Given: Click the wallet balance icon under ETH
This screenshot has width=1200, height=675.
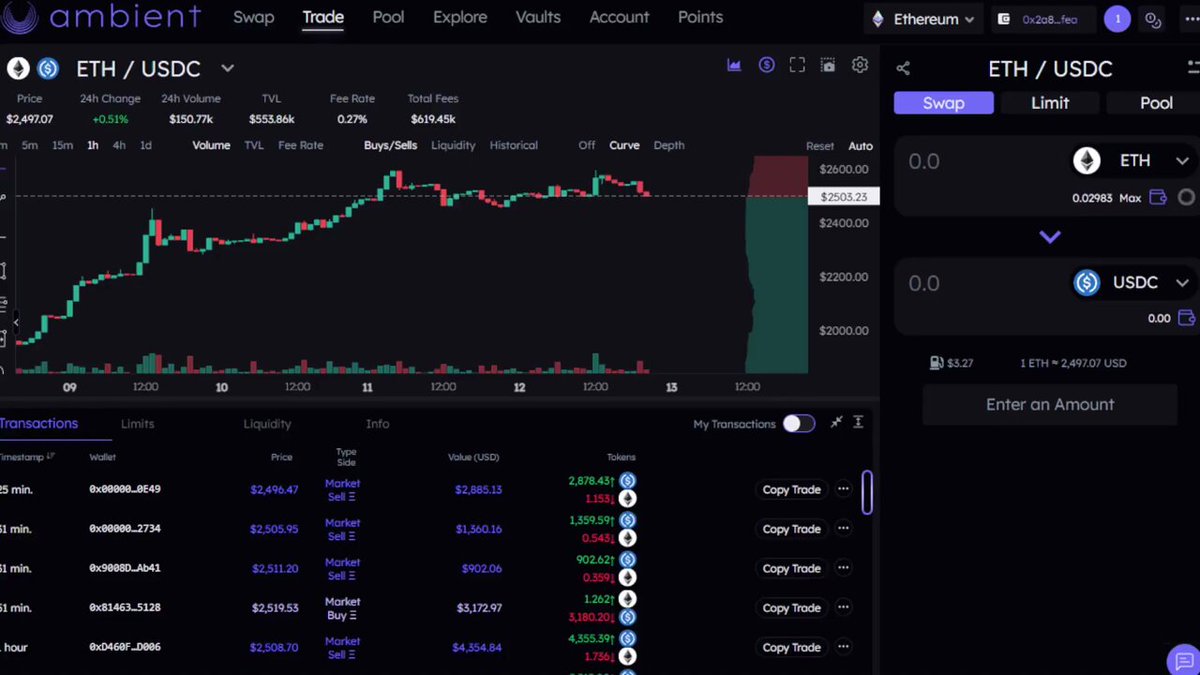Looking at the screenshot, I should [1158, 197].
